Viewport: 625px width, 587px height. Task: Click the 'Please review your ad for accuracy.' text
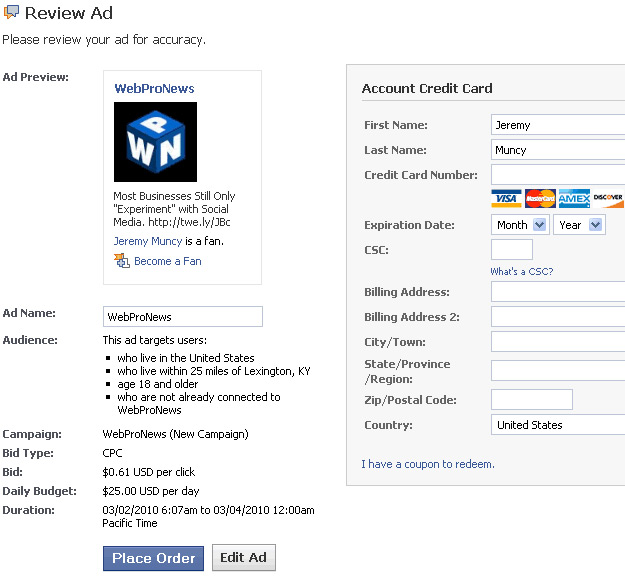(104, 40)
